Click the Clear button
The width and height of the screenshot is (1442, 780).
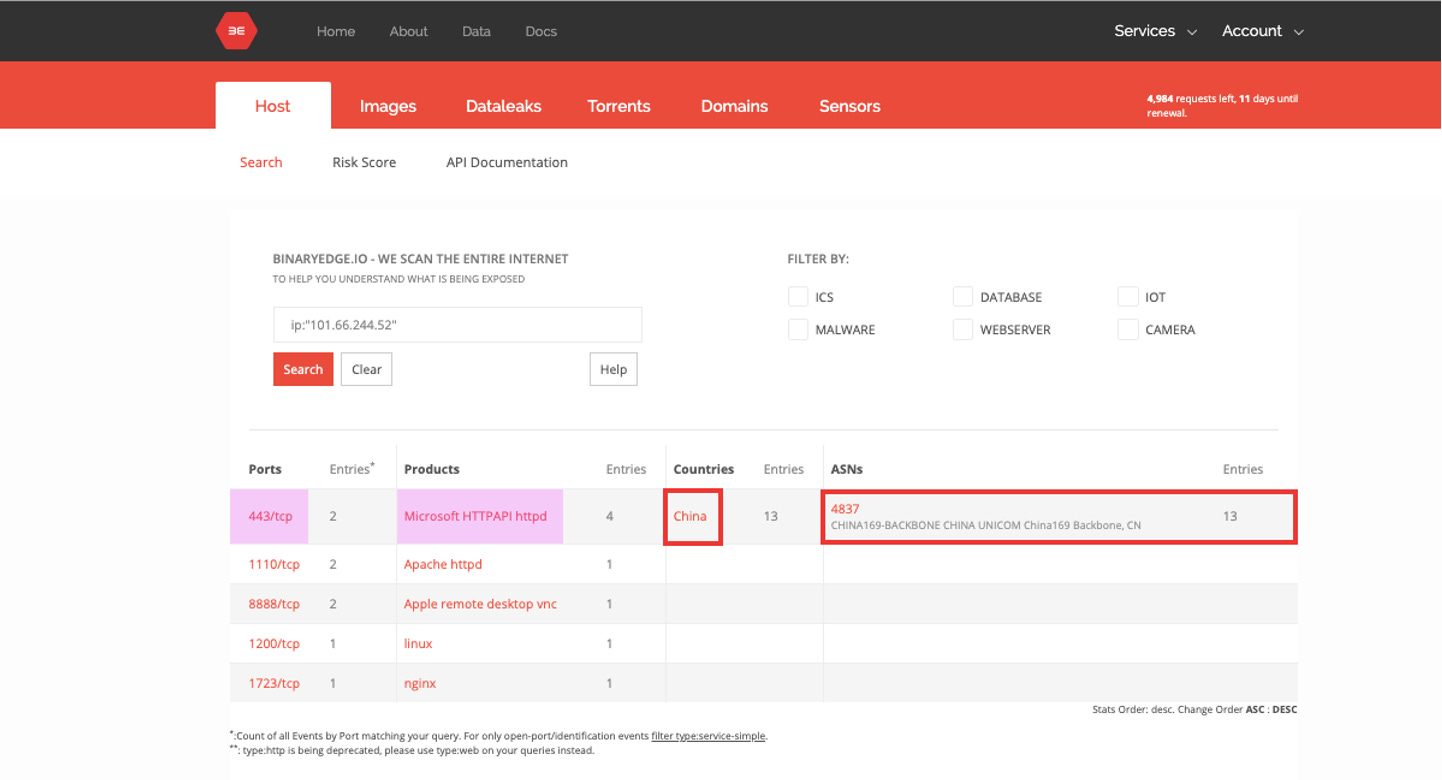pos(367,369)
